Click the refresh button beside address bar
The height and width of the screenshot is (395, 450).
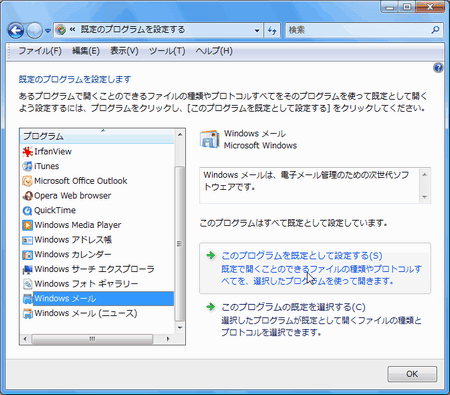point(272,31)
